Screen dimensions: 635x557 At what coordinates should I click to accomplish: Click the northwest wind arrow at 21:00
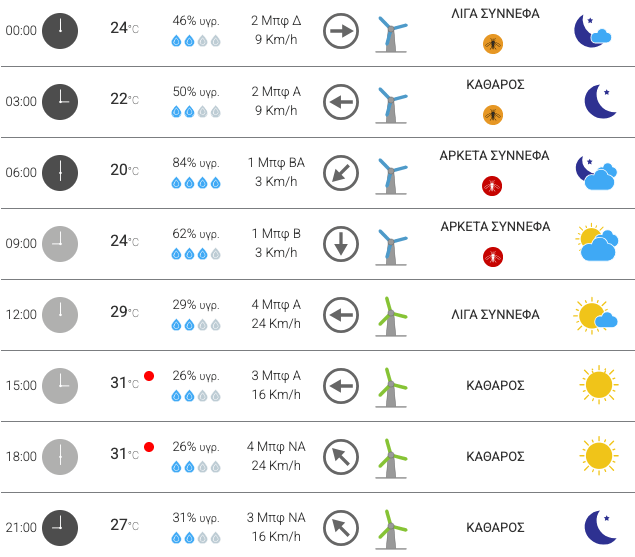coord(341,528)
